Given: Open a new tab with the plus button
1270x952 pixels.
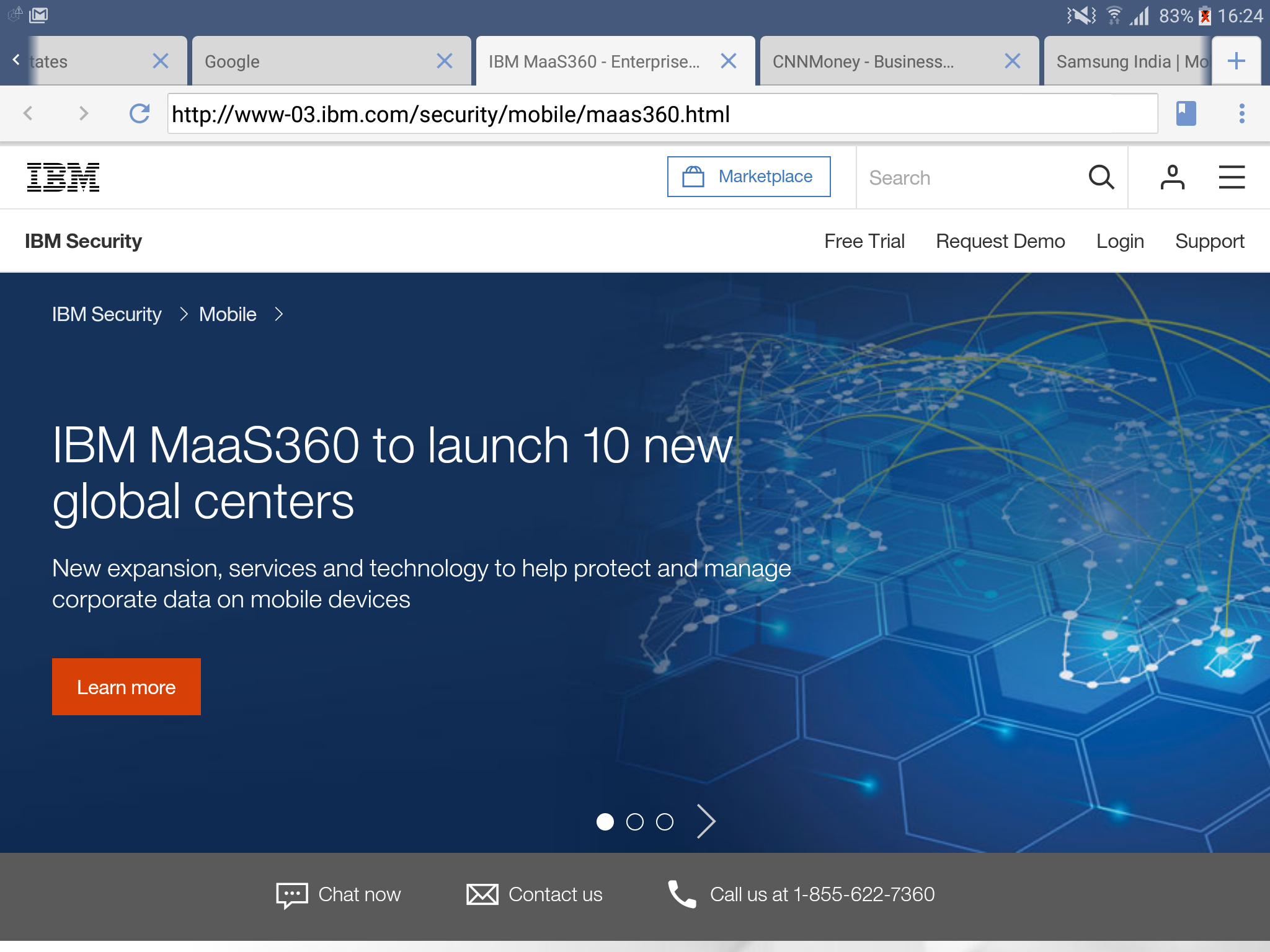Looking at the screenshot, I should coord(1236,61).
